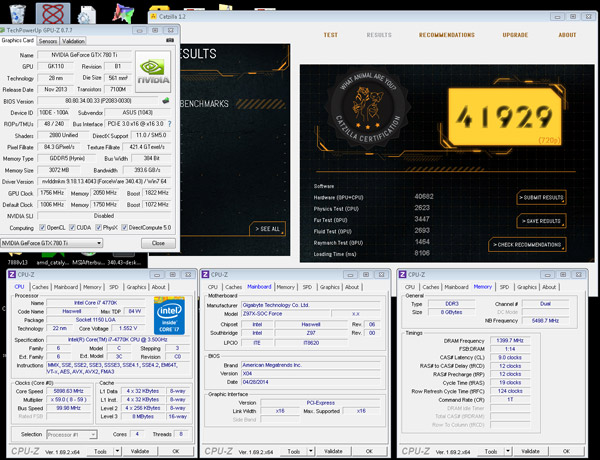Open UPGRADE section in Catzilla

515,35
